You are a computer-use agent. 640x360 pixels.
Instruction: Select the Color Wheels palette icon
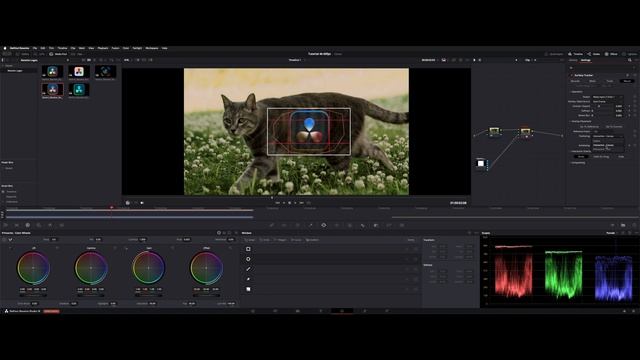pyautogui.click(x=28, y=225)
